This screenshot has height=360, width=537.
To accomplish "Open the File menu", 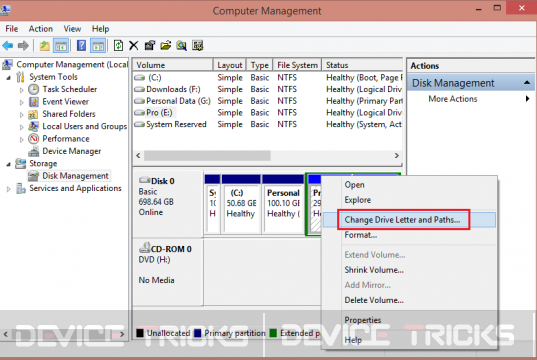I will pyautogui.click(x=12, y=29).
